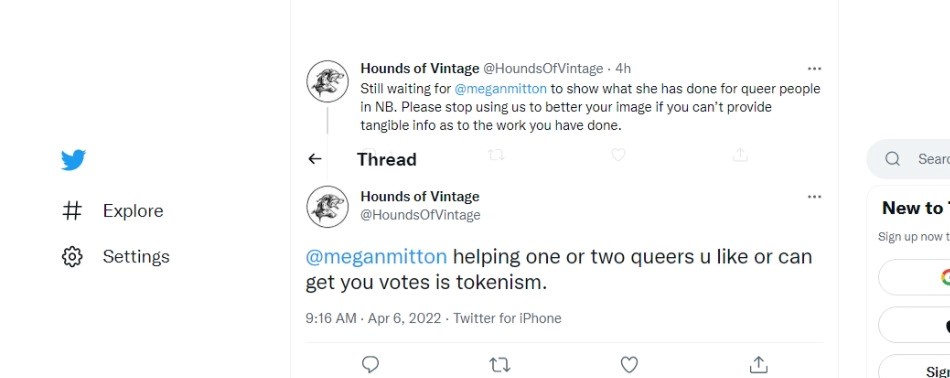Image resolution: width=950 pixels, height=378 pixels.
Task: Open @meganmitton mention in the main tweet
Action: point(376,257)
